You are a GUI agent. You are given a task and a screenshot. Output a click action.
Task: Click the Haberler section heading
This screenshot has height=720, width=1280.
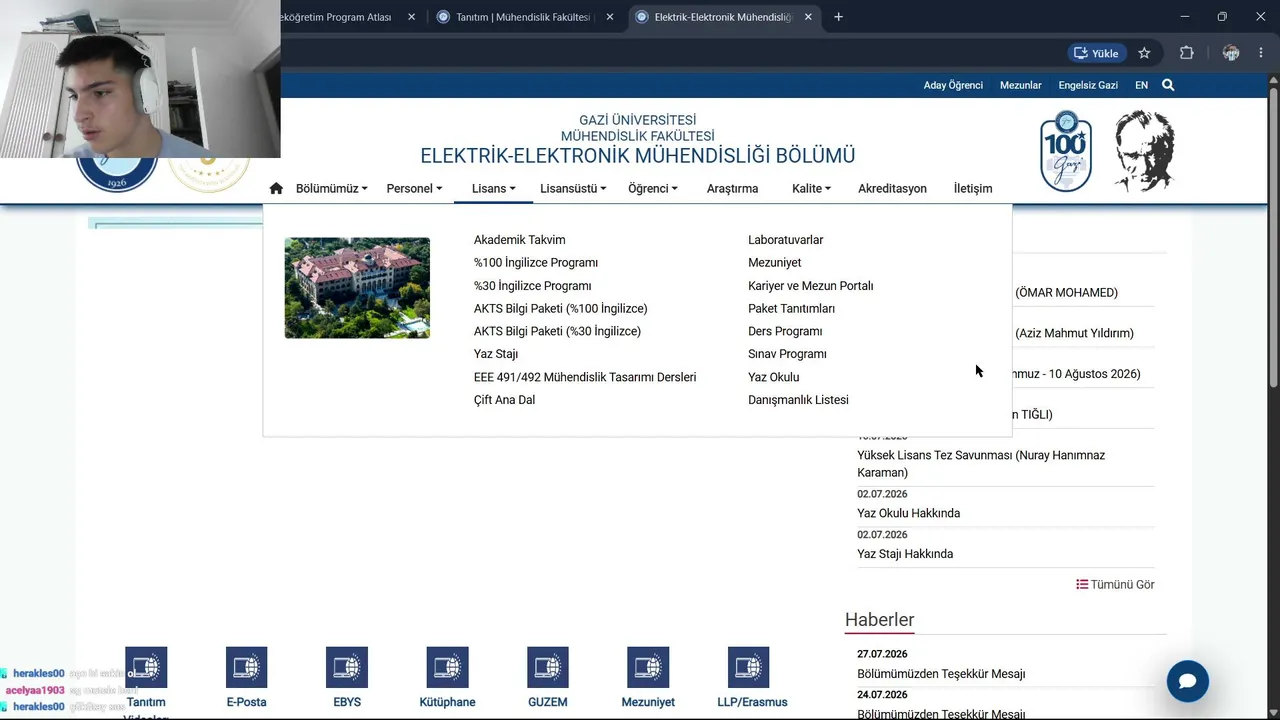[x=880, y=620]
